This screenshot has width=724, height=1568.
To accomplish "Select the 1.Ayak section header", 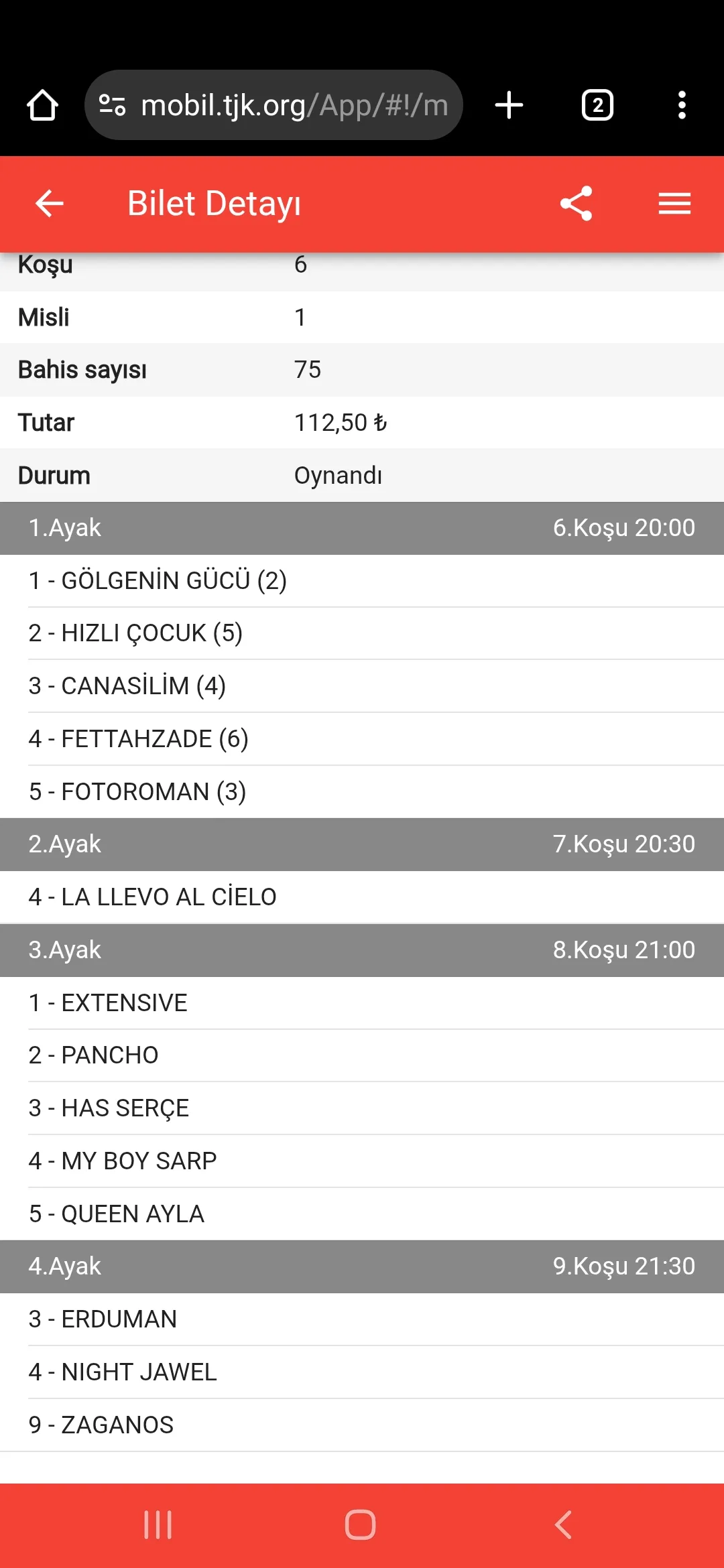I will 362,528.
